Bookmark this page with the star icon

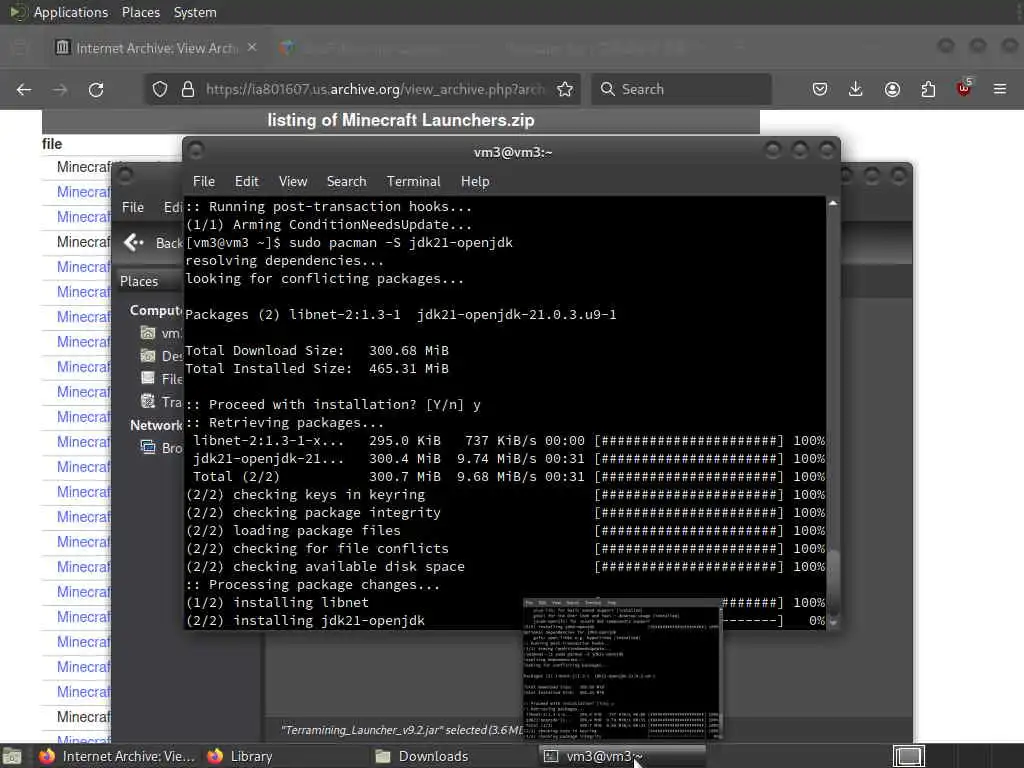(x=565, y=89)
